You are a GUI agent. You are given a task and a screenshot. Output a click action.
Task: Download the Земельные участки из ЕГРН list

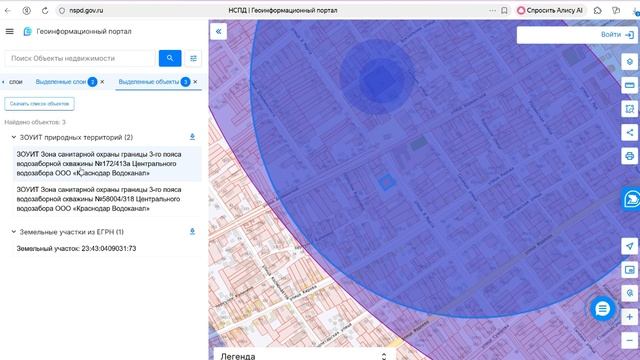192,232
